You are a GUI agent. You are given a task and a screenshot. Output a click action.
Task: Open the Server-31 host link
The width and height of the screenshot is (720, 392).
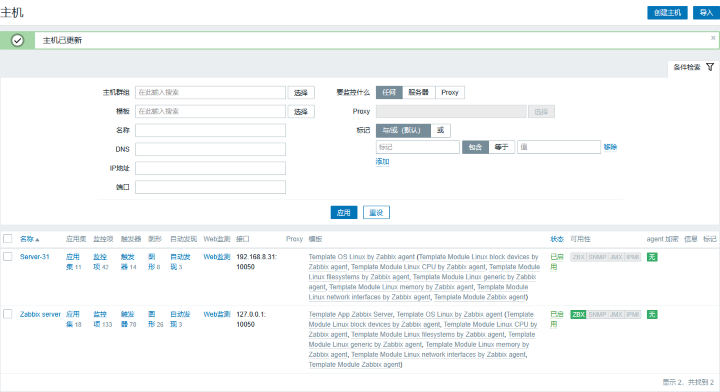tap(34, 257)
